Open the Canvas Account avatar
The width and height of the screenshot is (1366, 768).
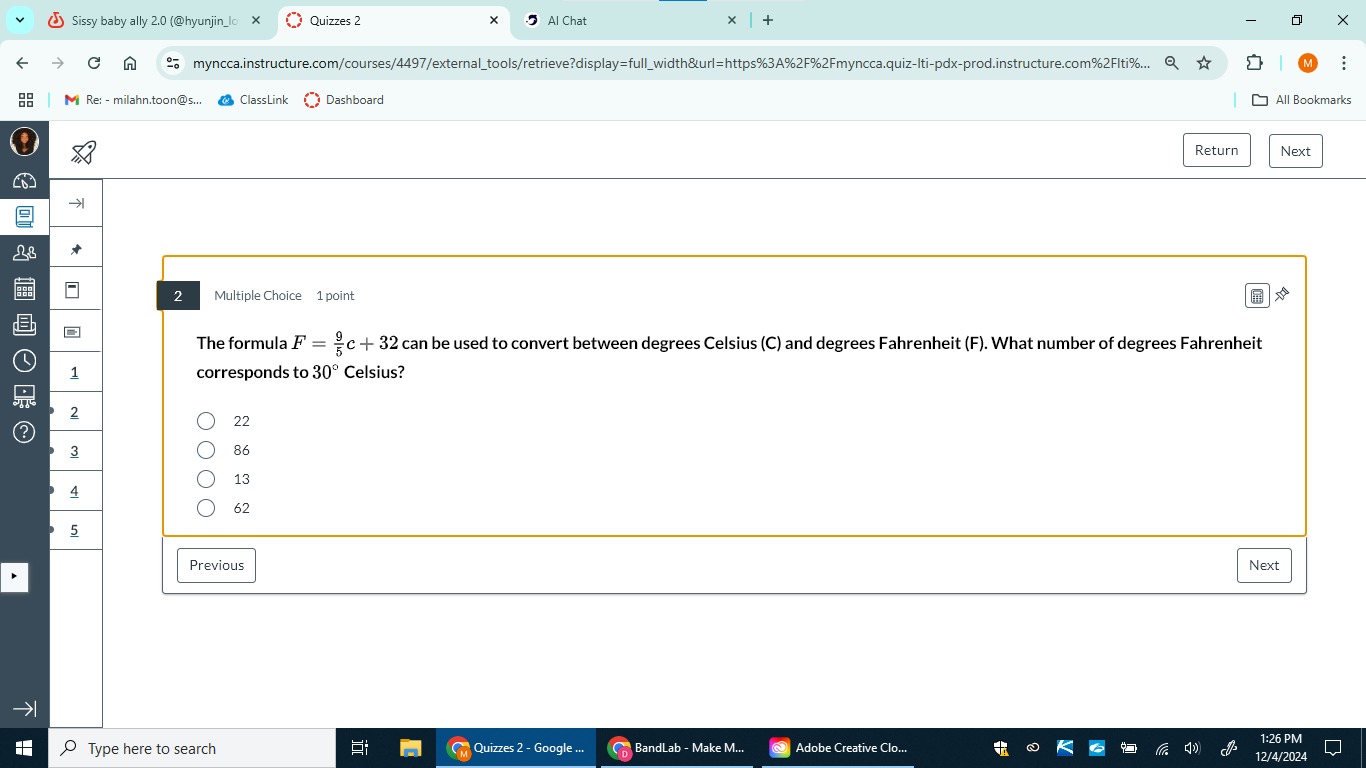(x=24, y=142)
